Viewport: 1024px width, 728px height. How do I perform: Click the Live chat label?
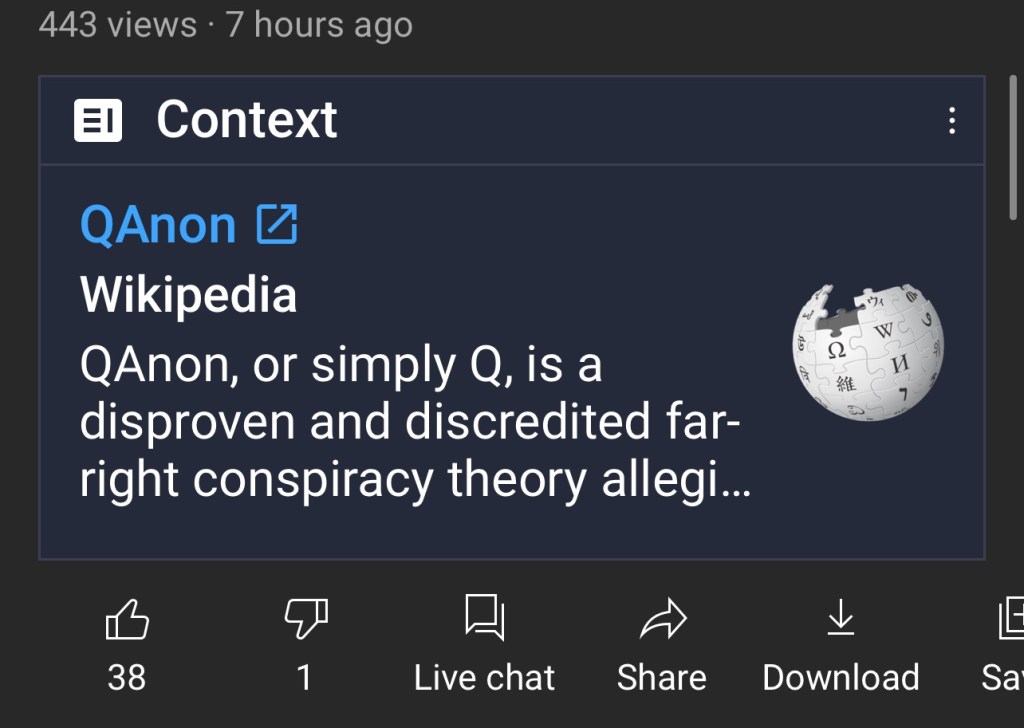coord(484,678)
